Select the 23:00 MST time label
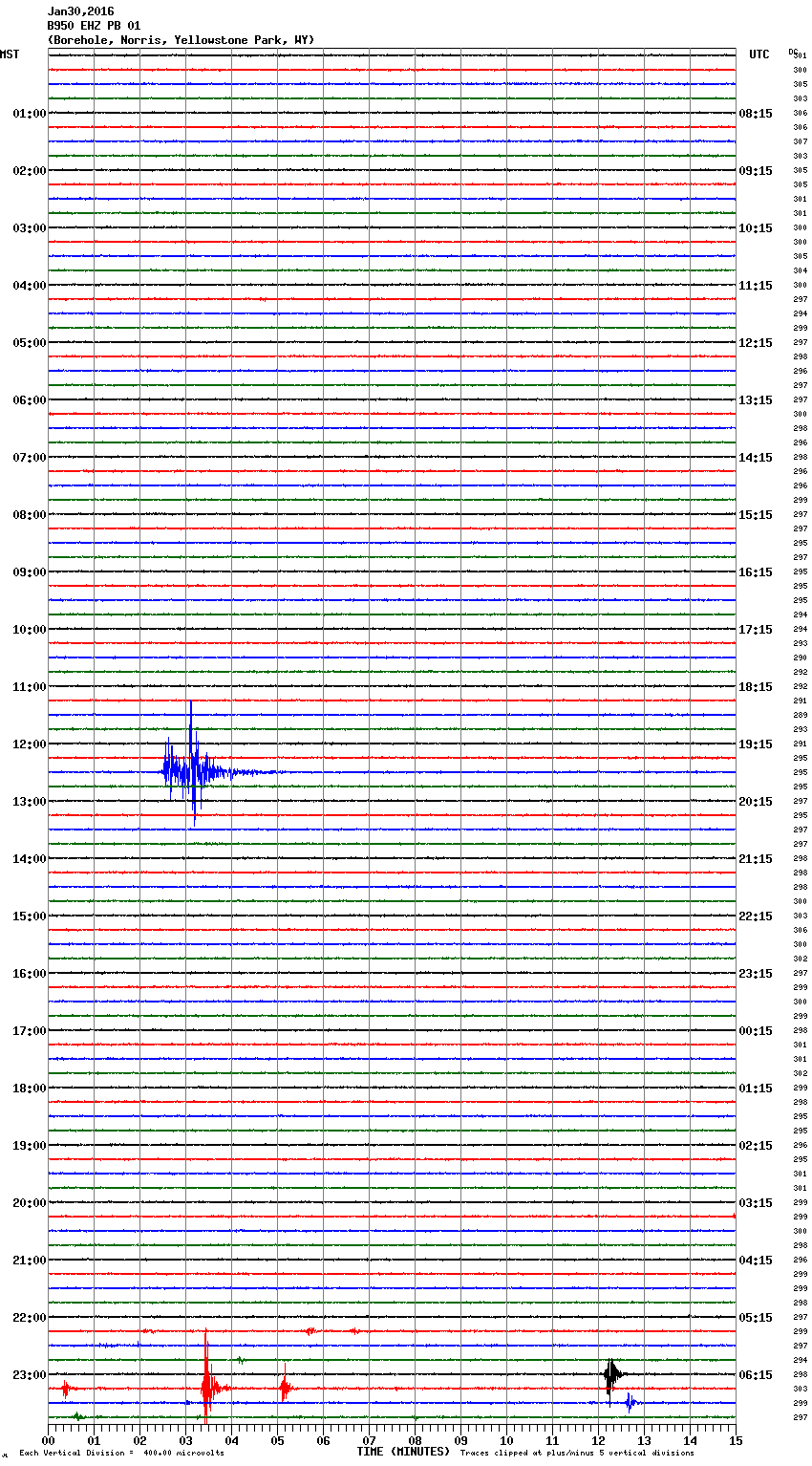This screenshot has width=812, height=1466. pos(29,1375)
